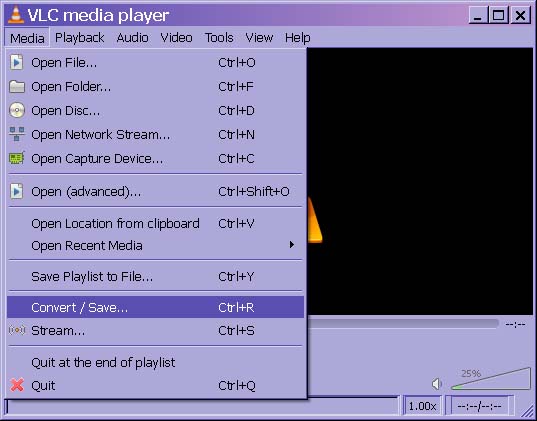The image size is (537, 421).
Task: Click the icon beside Open (advanced)
Action: click(16, 191)
